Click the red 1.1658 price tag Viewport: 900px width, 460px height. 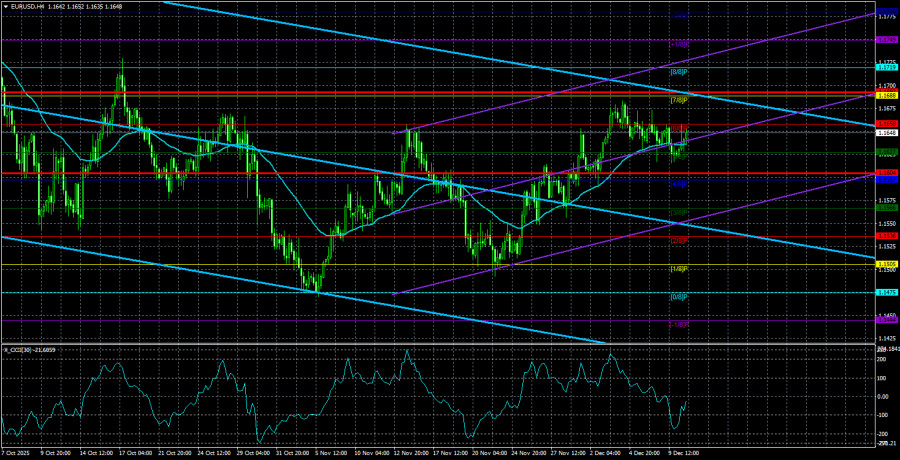pos(885,124)
